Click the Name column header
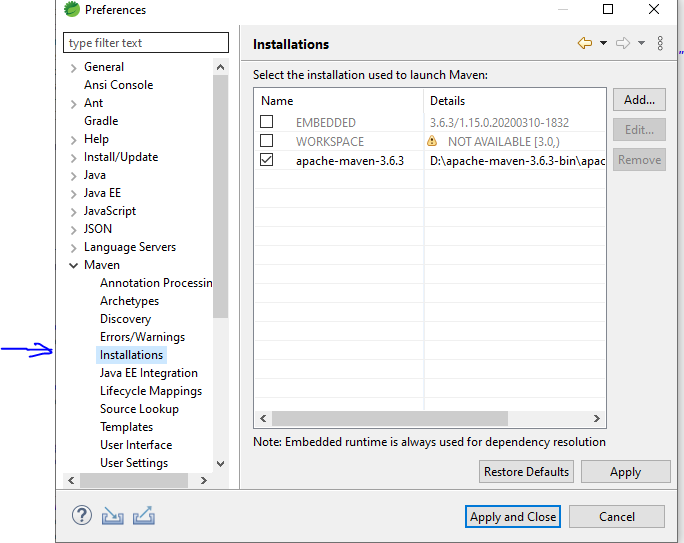This screenshot has height=543, width=684. point(339,101)
